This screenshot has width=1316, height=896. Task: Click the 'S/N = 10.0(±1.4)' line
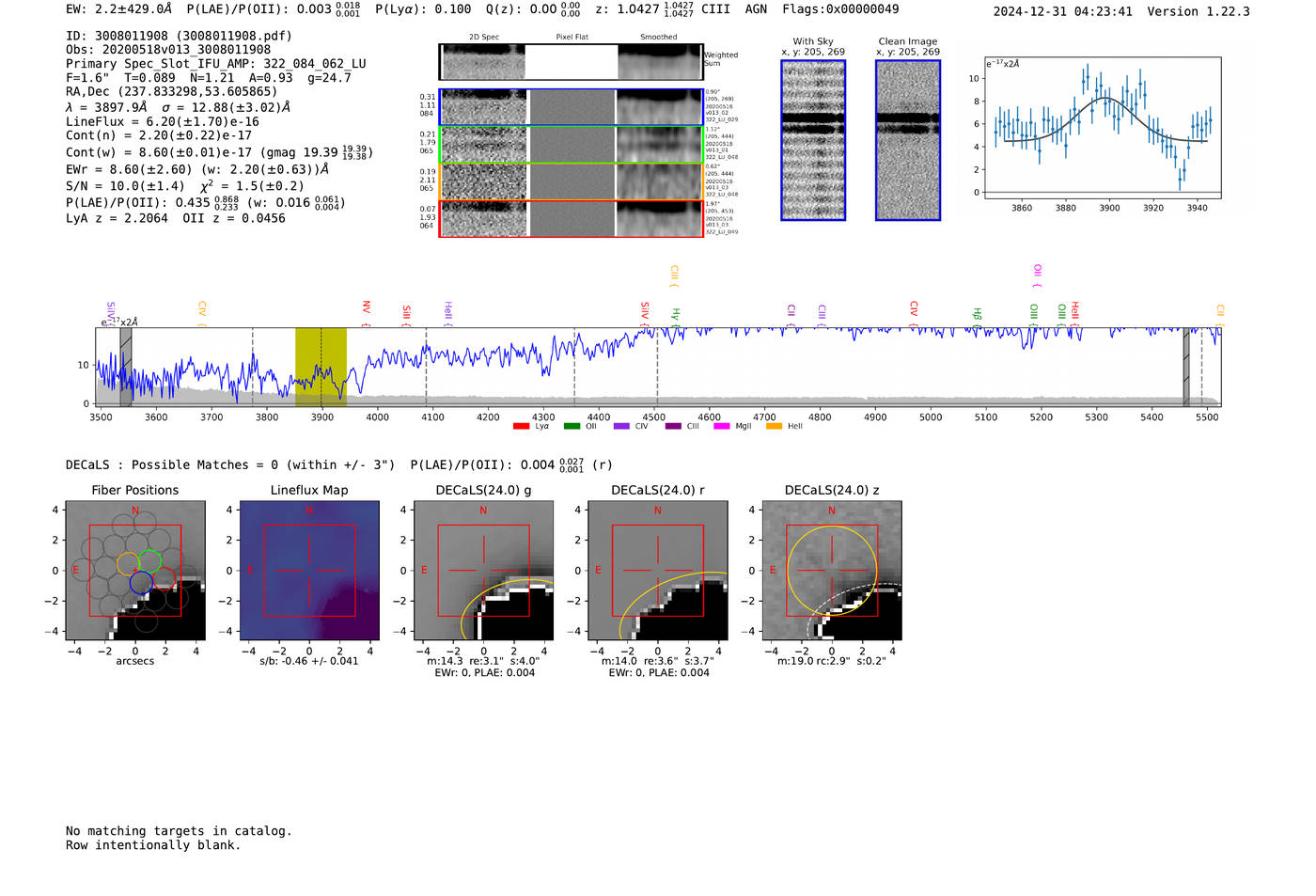[126, 186]
